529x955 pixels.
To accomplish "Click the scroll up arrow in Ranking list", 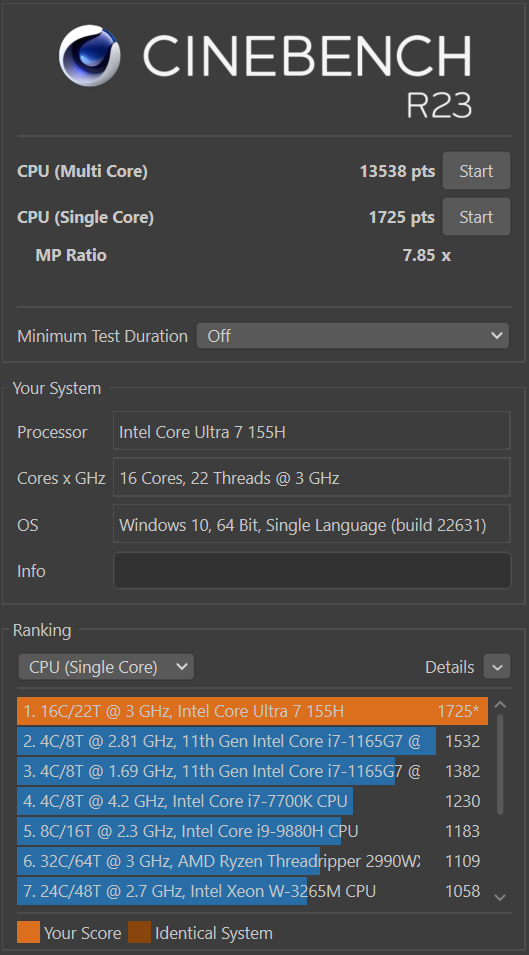I will (x=500, y=705).
